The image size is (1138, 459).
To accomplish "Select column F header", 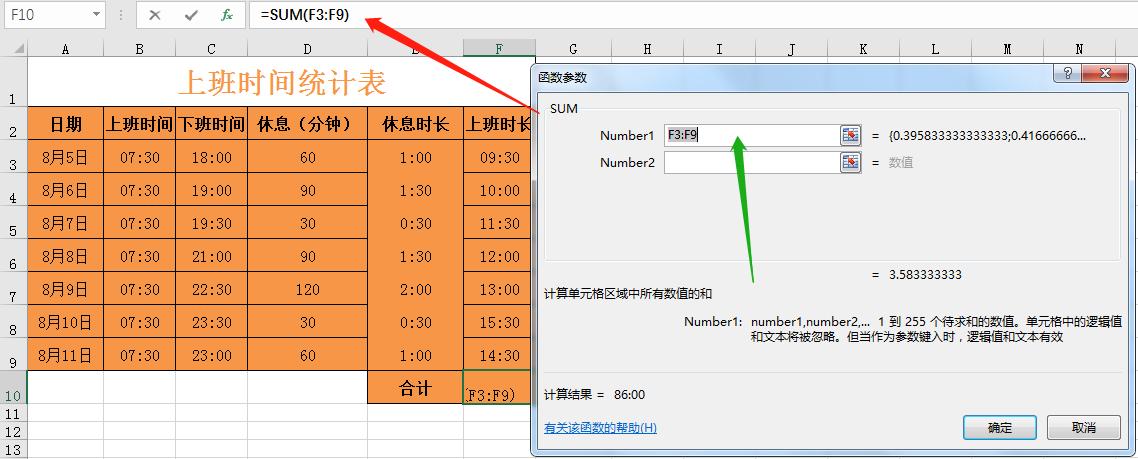I will tap(499, 49).
